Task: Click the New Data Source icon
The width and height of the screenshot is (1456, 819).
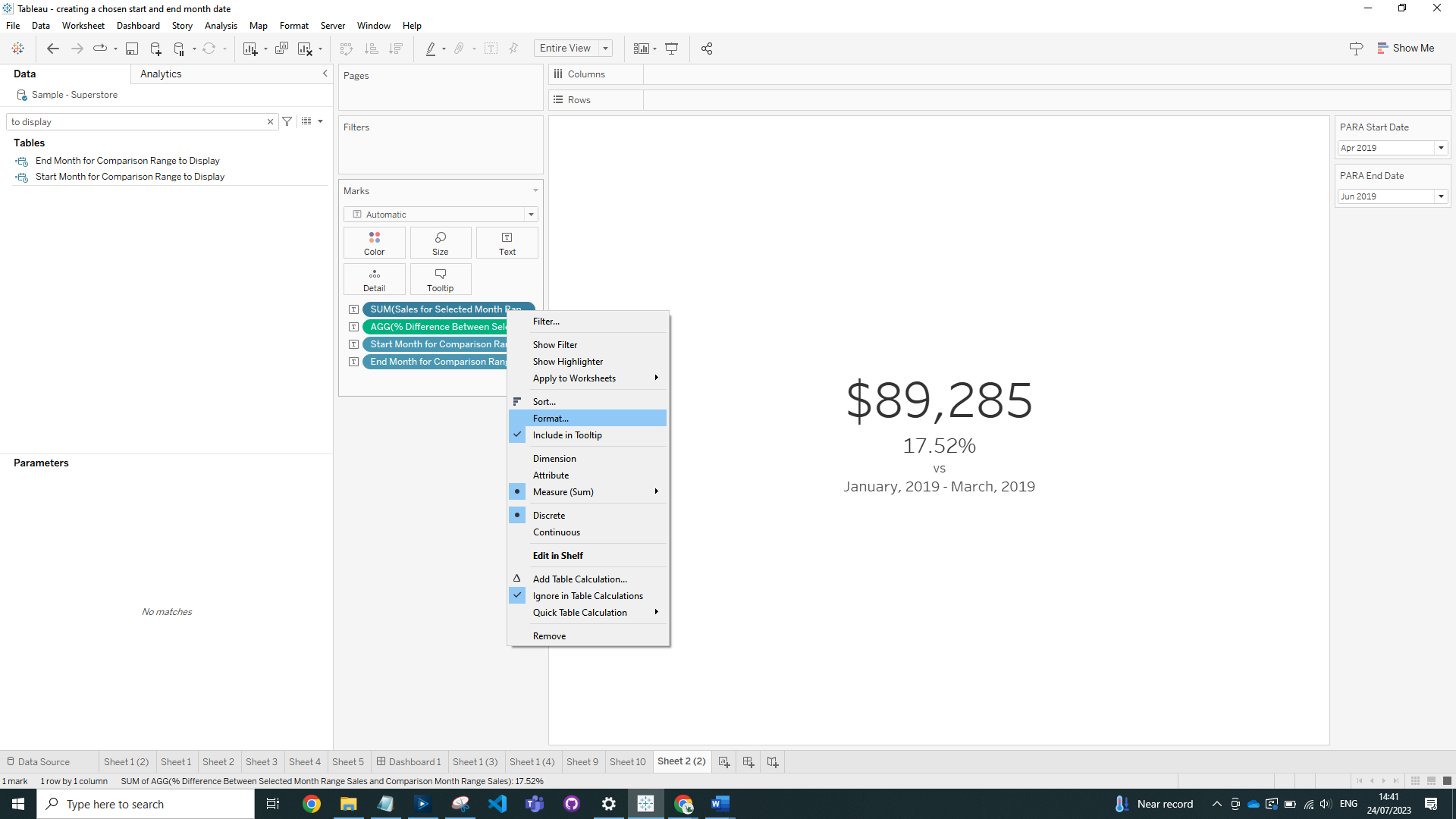Action: tap(155, 49)
